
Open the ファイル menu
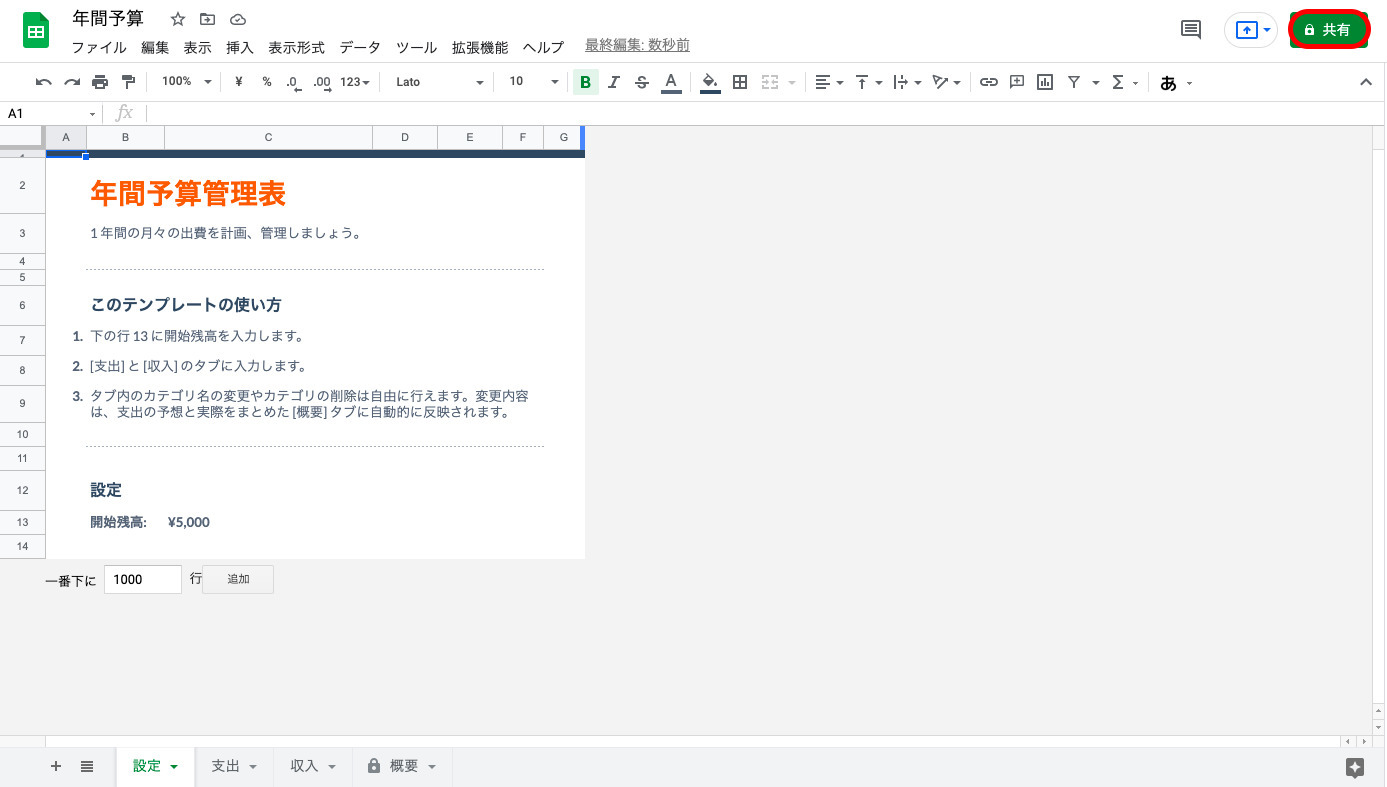99,47
